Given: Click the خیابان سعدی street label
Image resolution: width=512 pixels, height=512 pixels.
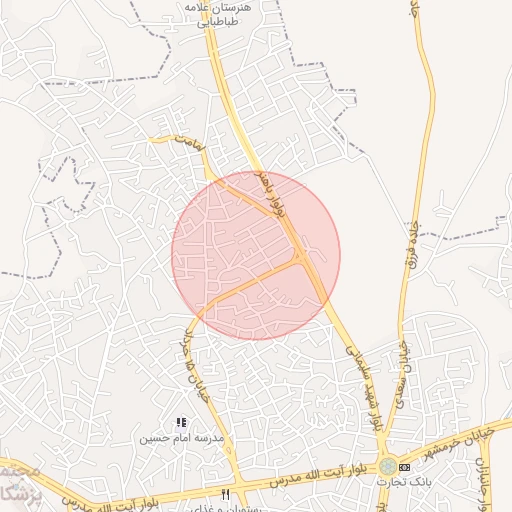Looking at the screenshot, I should (404, 375).
